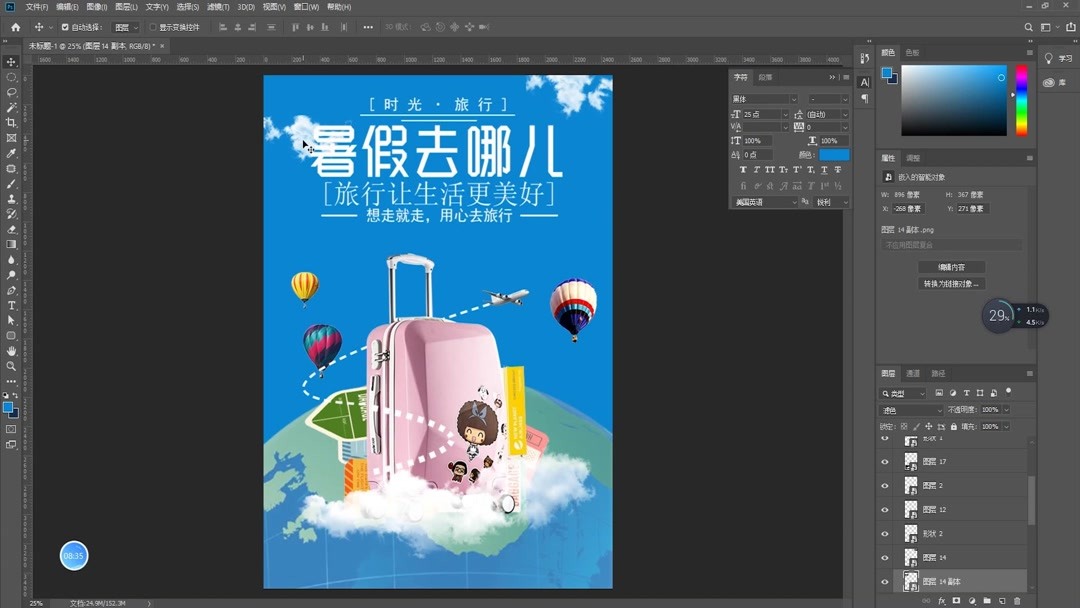Hide the 图层 17 layer
The height and width of the screenshot is (608, 1080).
tap(884, 461)
